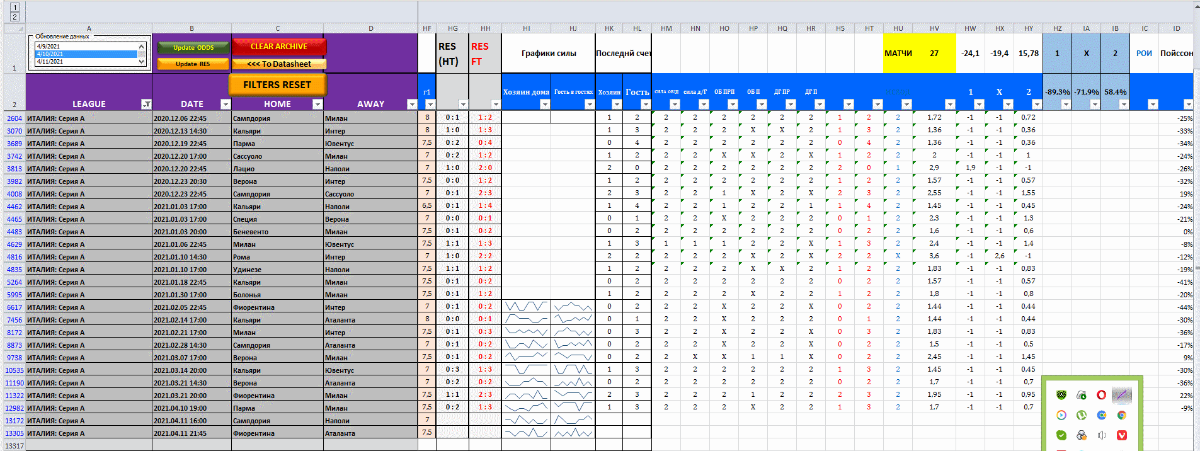This screenshot has width=1200, height=451.
Task: Click the colorful play button tray icon
Action: 1059,415
